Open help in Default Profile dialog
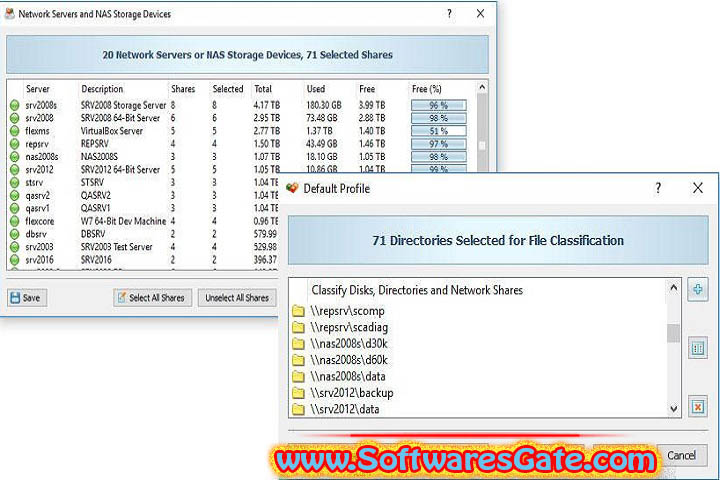Viewport: 720px width, 480px height. 658,188
